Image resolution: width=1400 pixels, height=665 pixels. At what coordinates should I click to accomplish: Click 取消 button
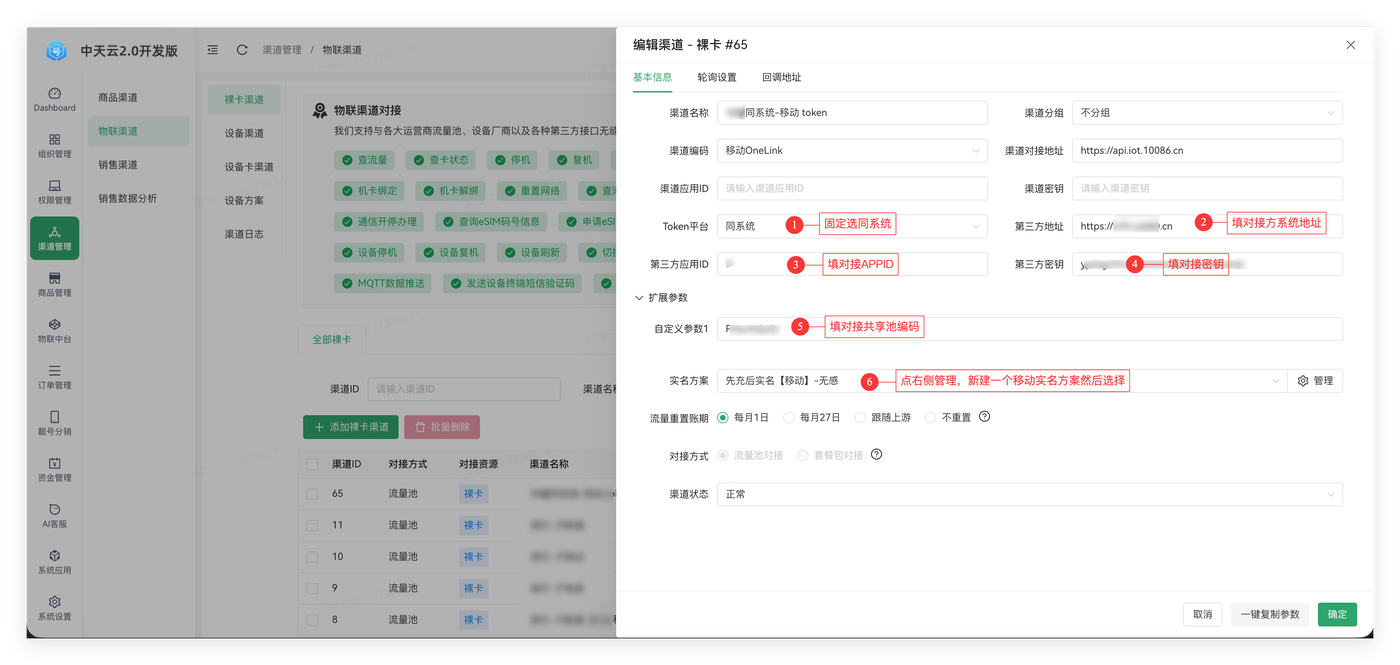click(1203, 614)
